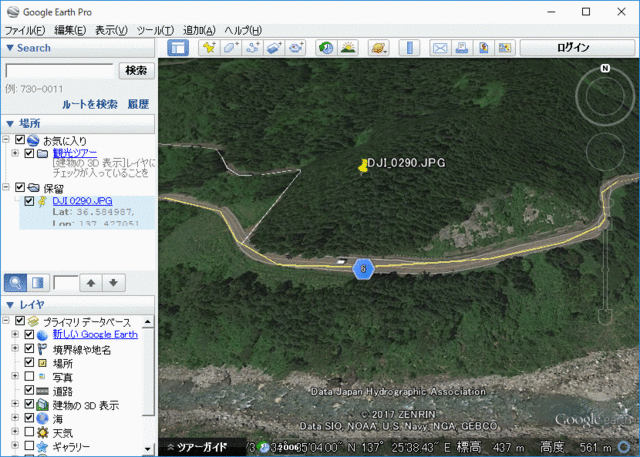Screen dimensions: 640x457
Task: Record a tour from toolbar
Action: pos(296,48)
